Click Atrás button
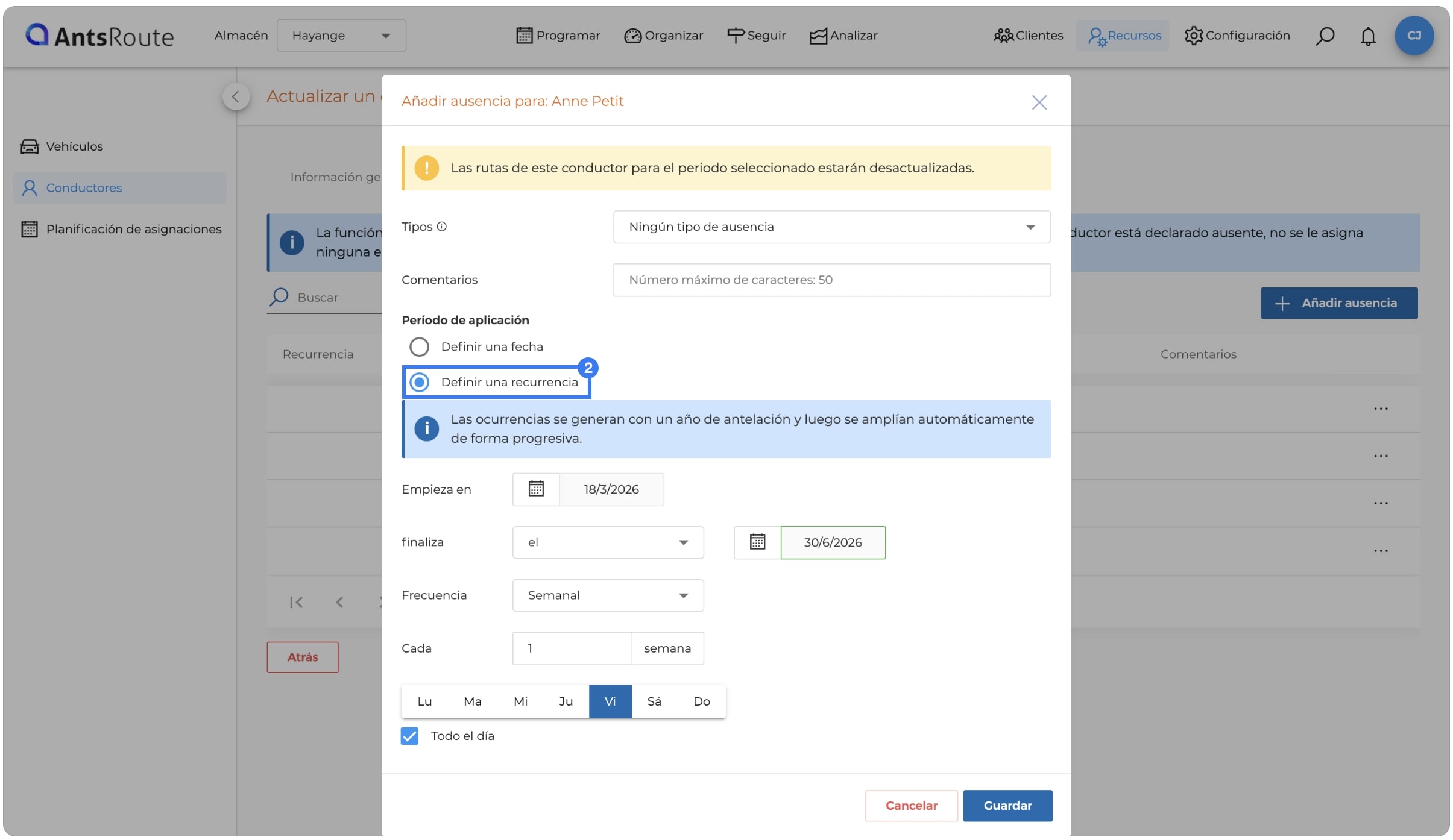 (x=303, y=657)
